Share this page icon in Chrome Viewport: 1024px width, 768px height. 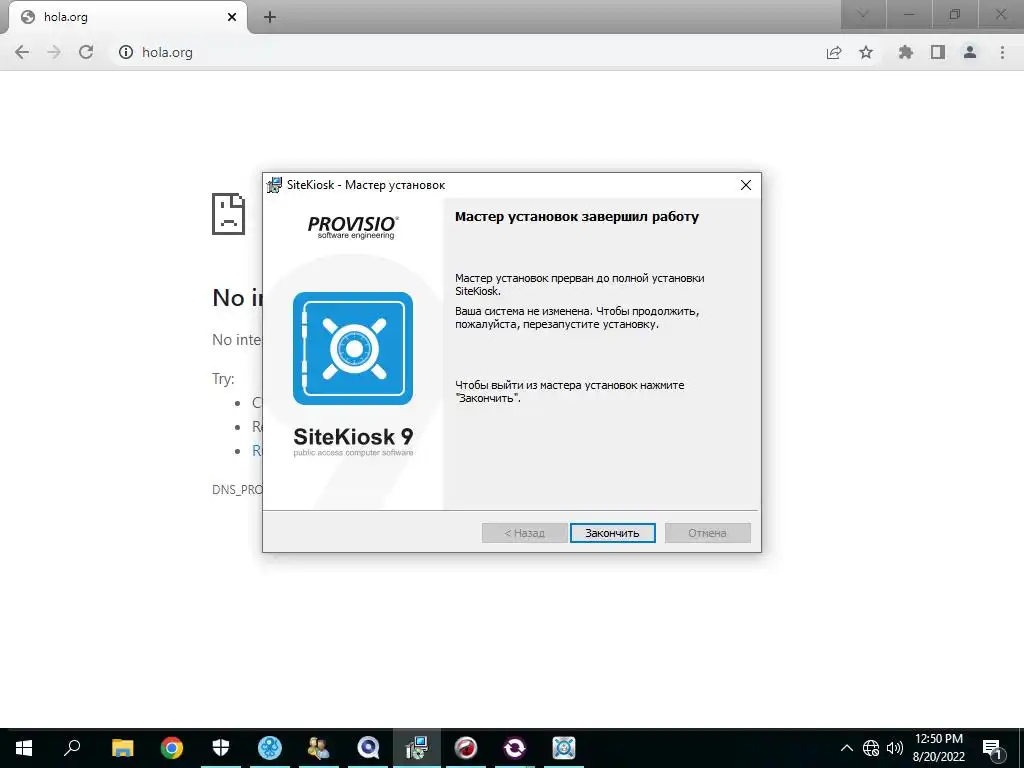(834, 52)
